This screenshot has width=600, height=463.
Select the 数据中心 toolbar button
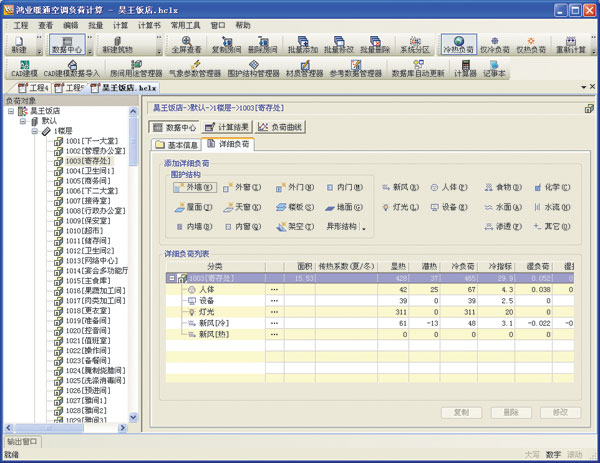(x=67, y=45)
